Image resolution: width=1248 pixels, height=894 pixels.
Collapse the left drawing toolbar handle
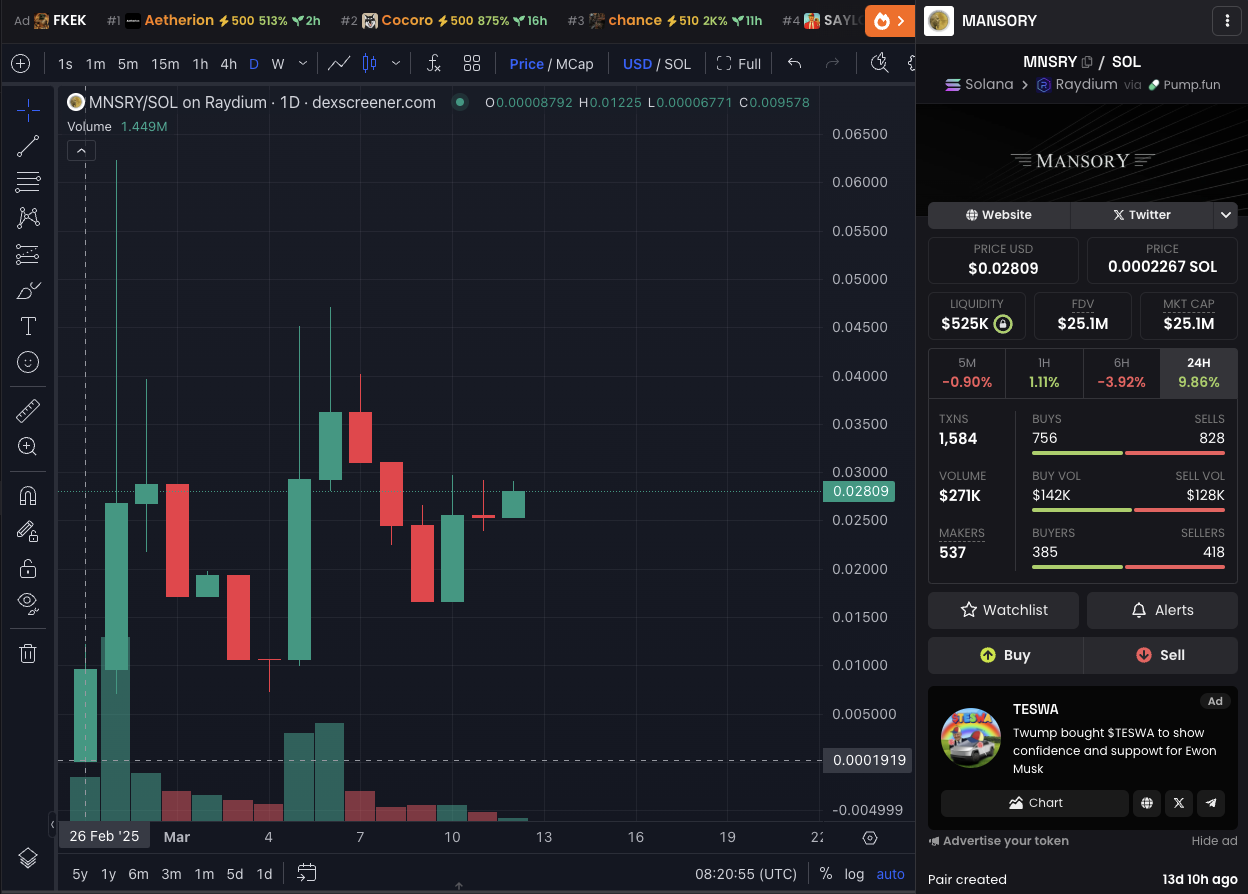tap(52, 825)
